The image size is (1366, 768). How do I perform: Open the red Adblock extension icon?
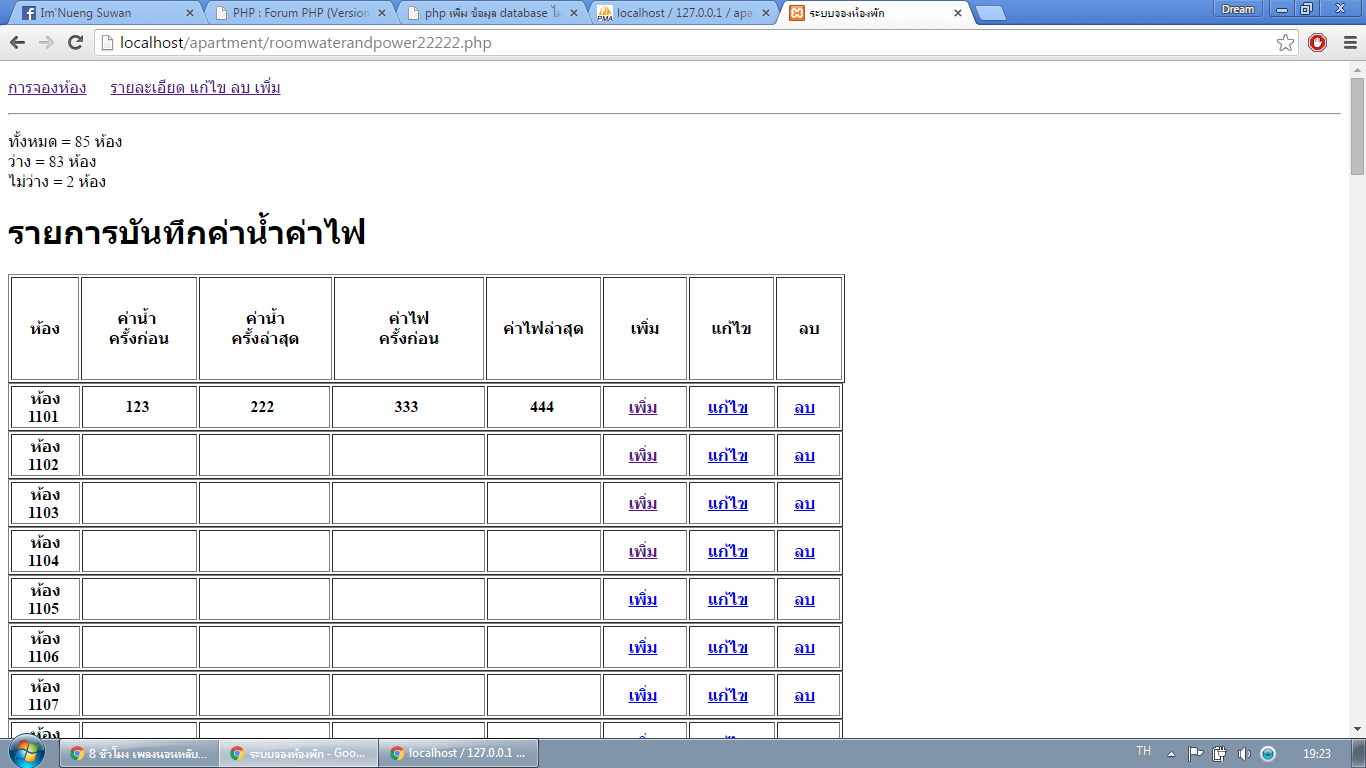(x=1317, y=42)
